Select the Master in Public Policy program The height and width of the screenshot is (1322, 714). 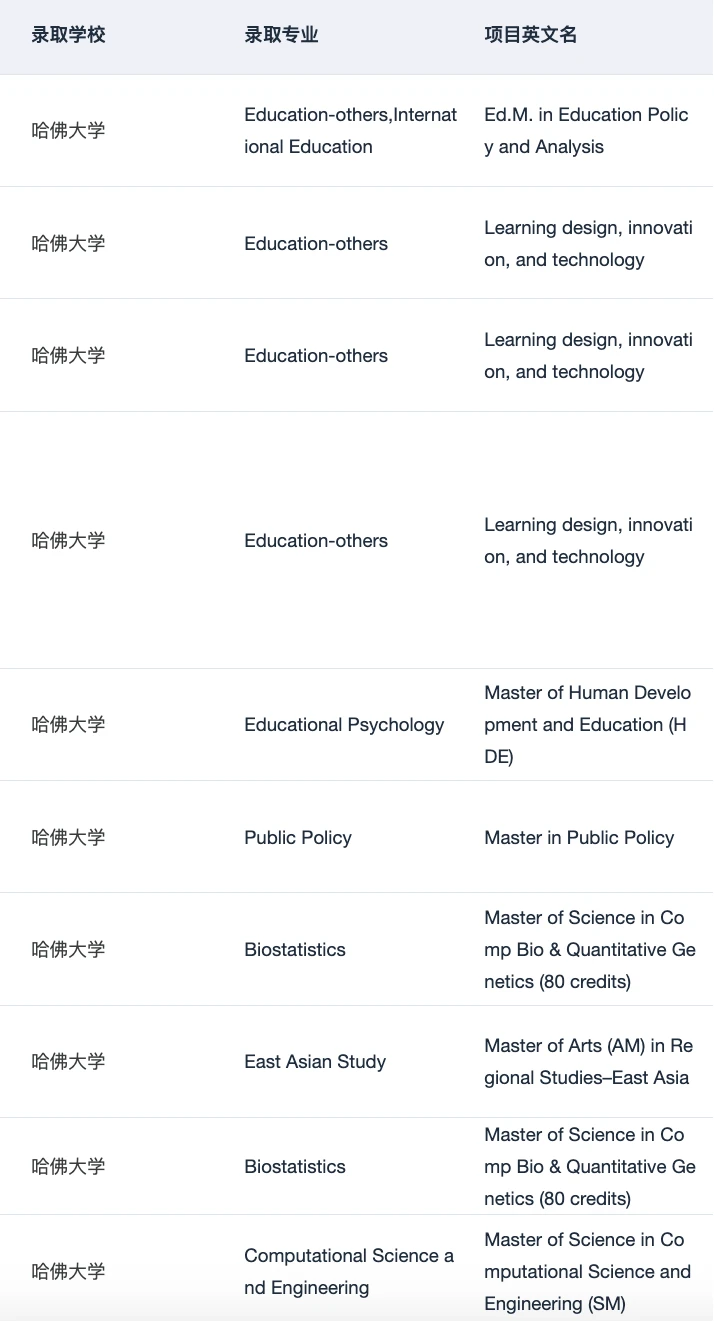579,838
